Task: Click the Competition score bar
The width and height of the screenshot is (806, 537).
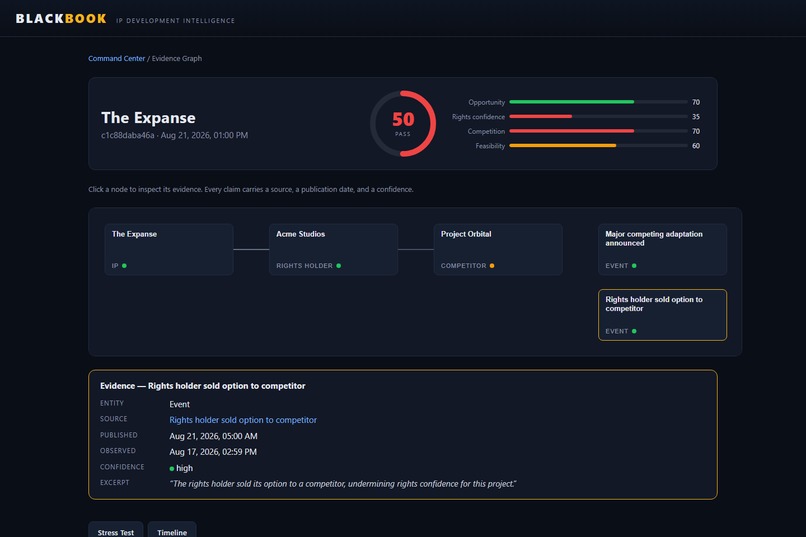Action: [x=598, y=131]
